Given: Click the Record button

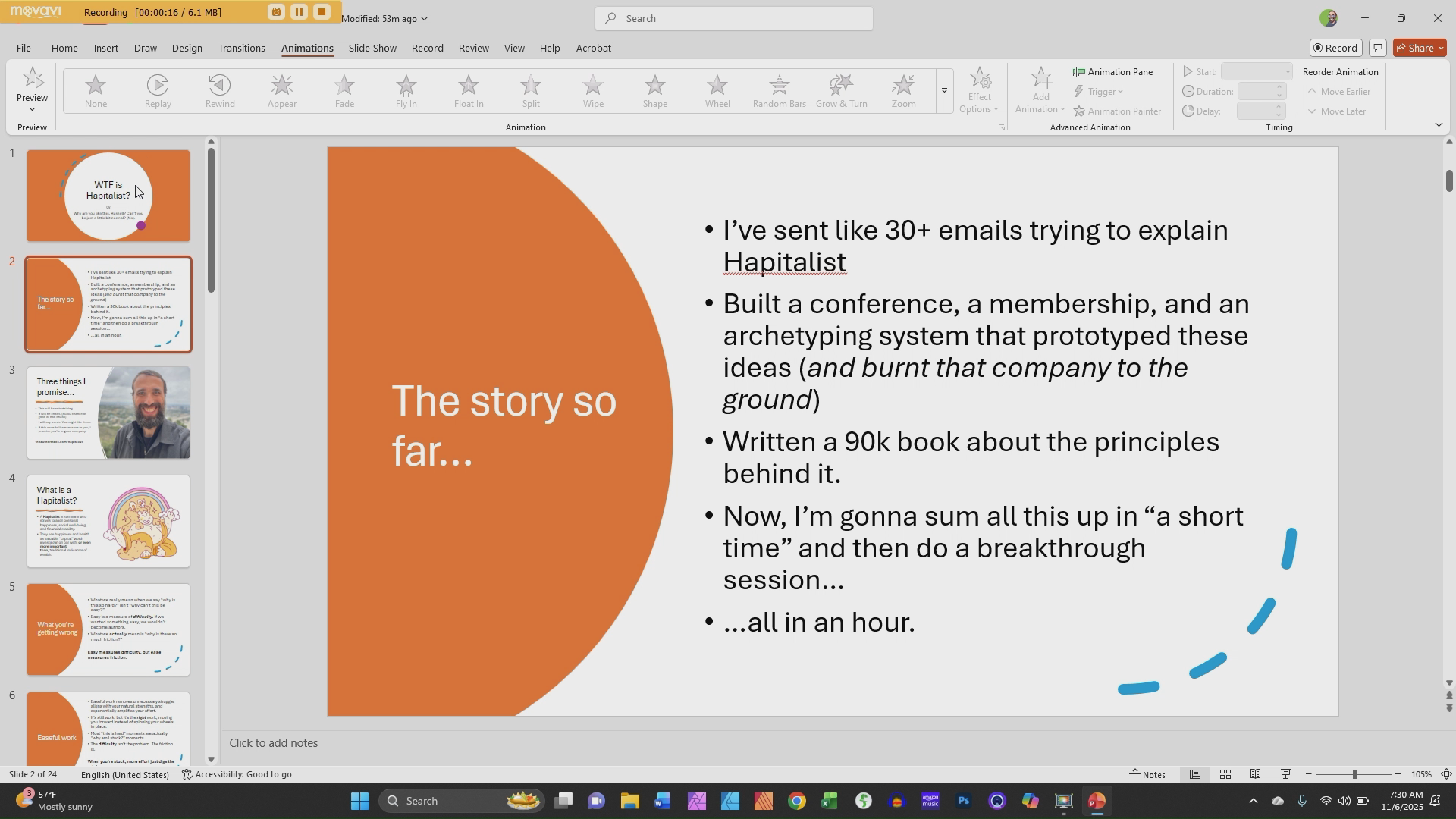Looking at the screenshot, I should [1335, 48].
